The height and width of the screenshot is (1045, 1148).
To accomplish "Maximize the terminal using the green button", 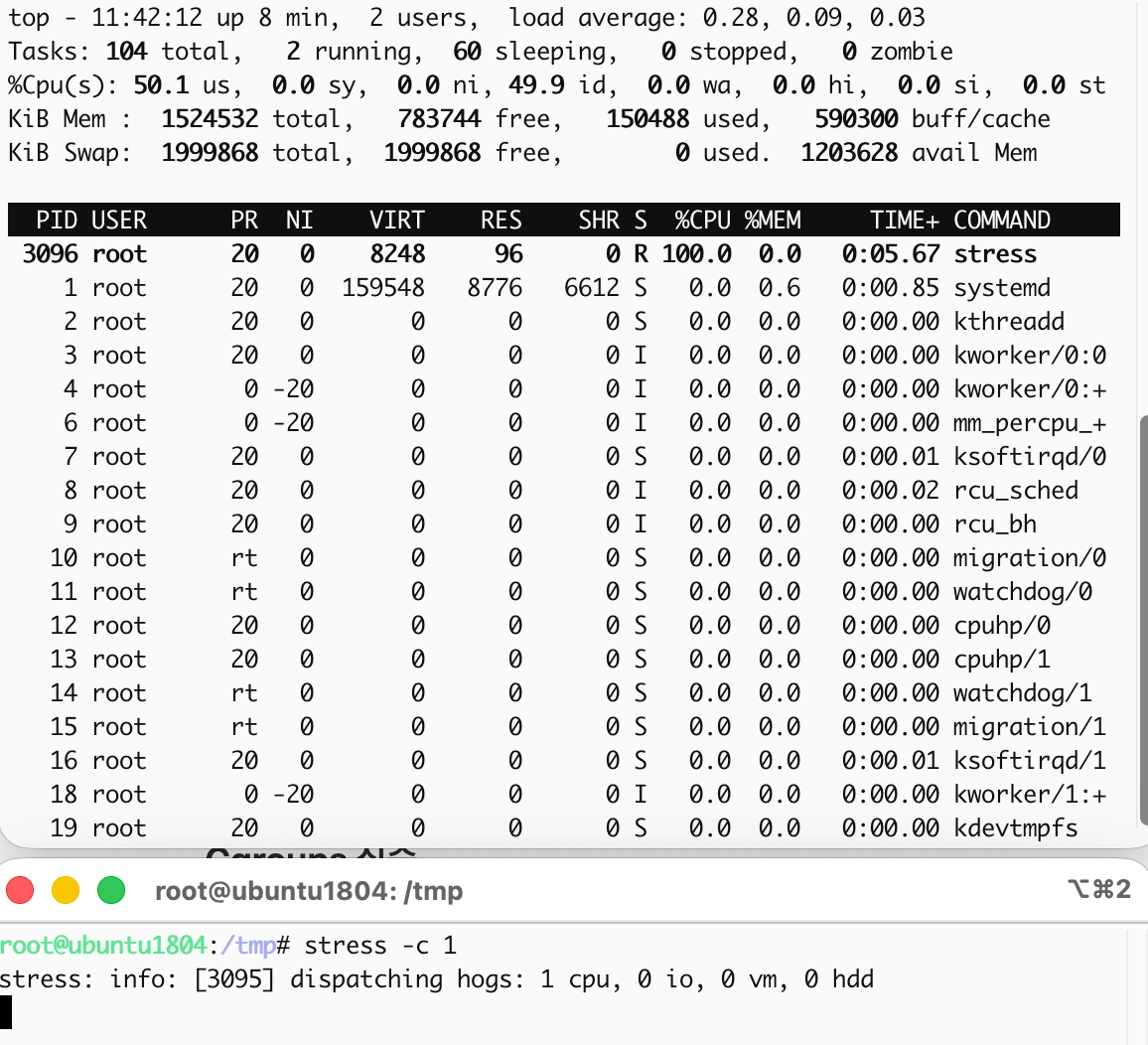I will point(111,890).
